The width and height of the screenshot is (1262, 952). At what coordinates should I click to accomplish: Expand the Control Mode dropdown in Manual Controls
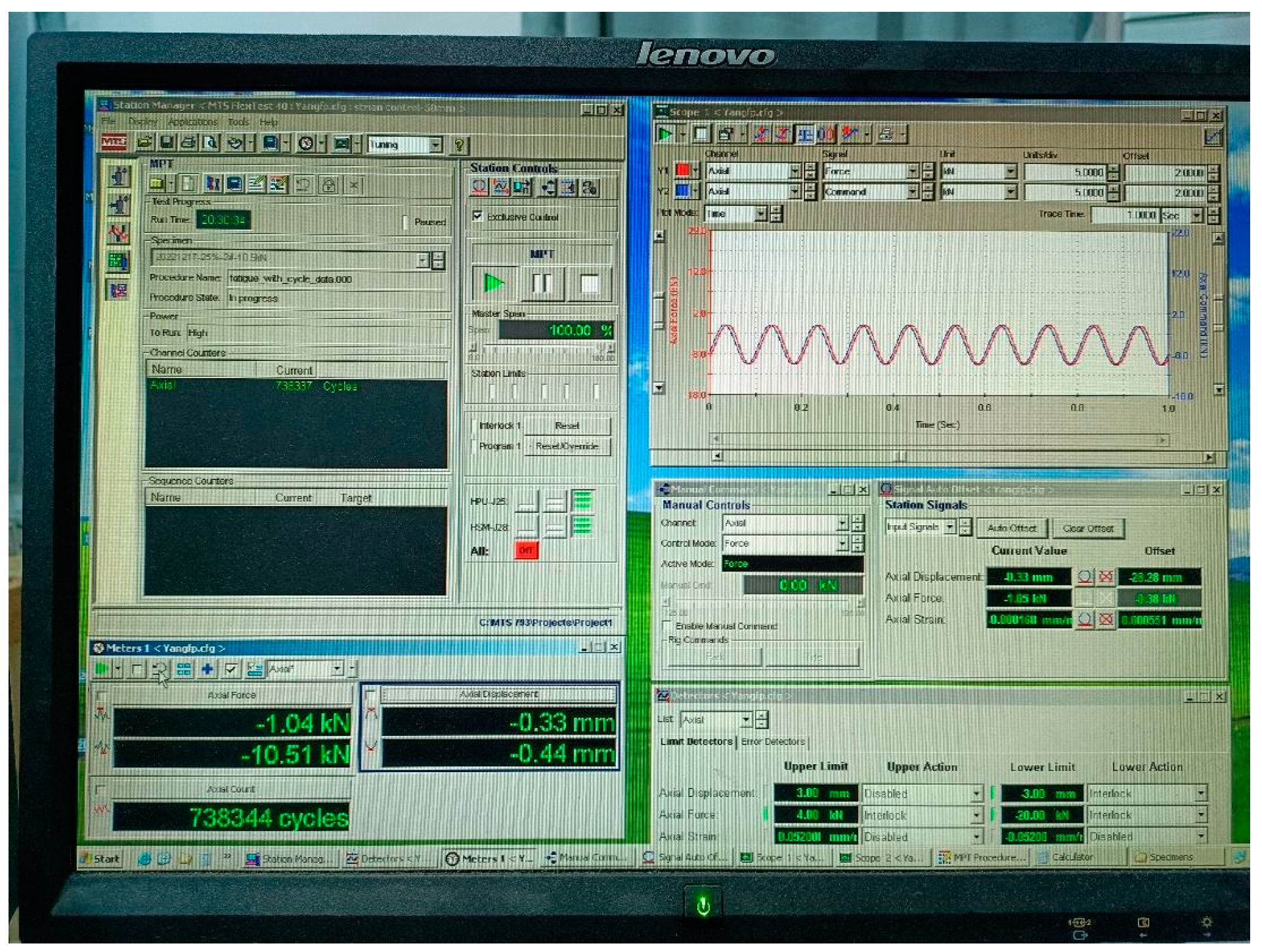click(842, 544)
